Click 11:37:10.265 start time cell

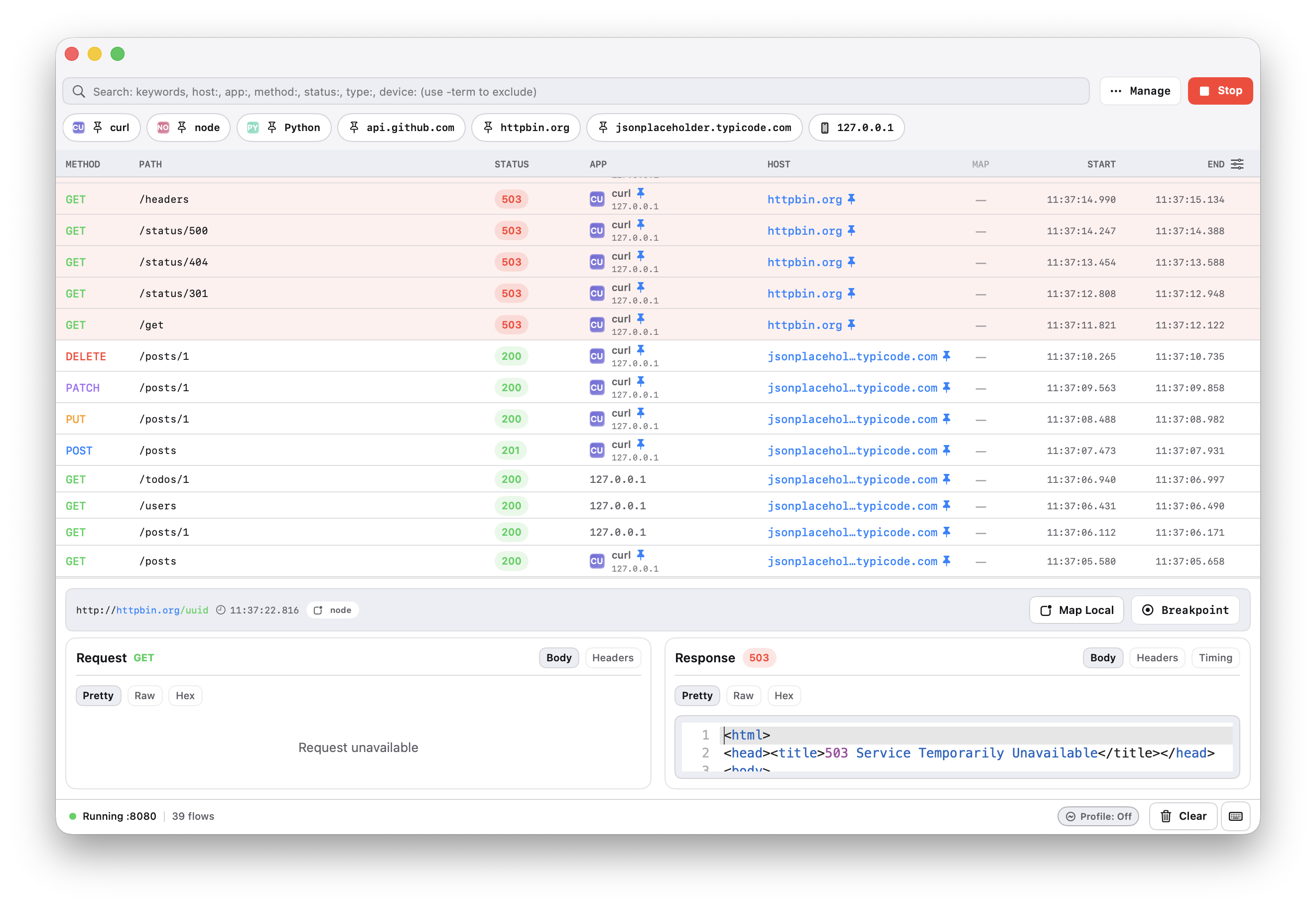(1081, 356)
